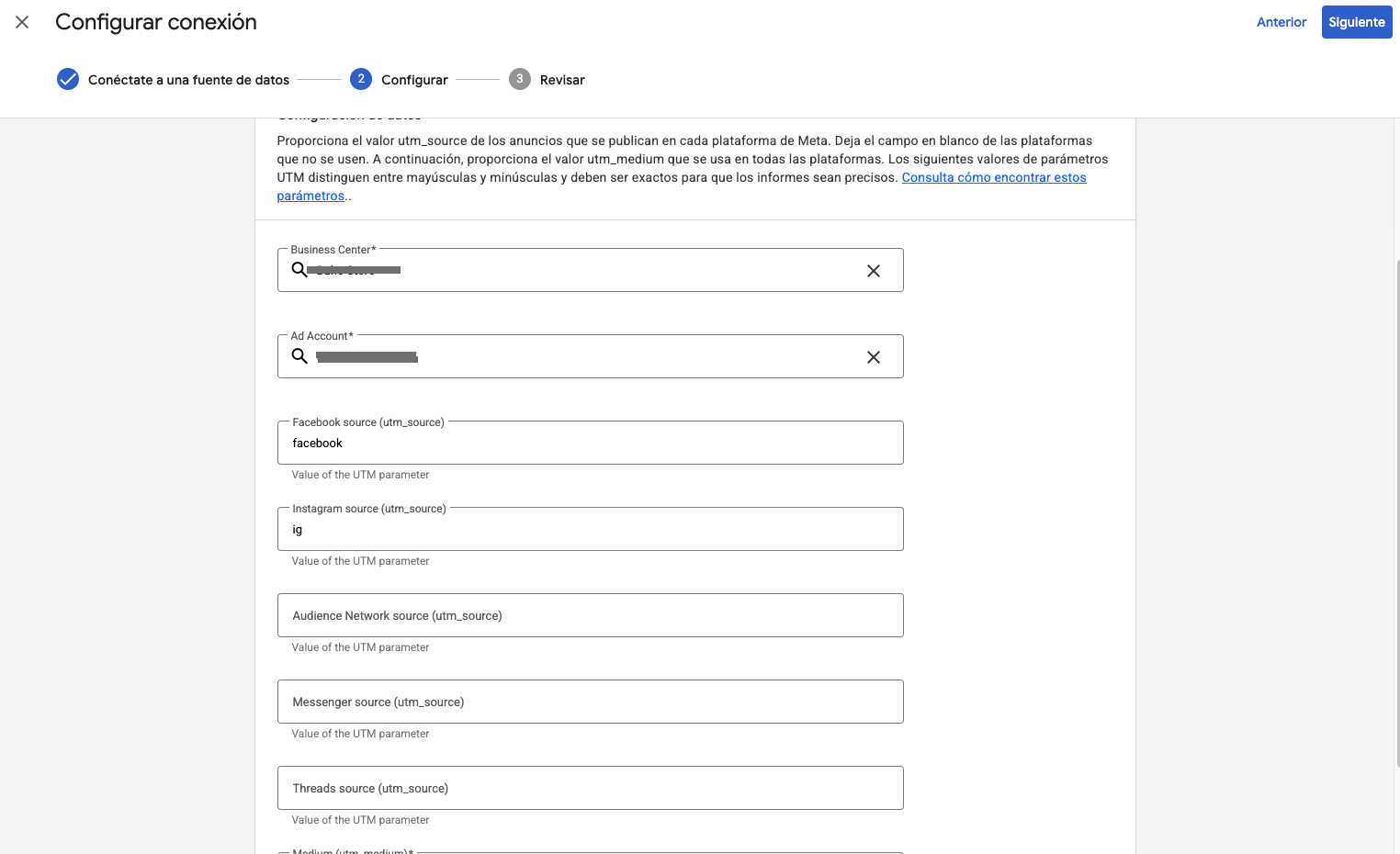Clear the Ad Account selection with the X
Viewport: 1400px width, 854px height.
[x=873, y=356]
